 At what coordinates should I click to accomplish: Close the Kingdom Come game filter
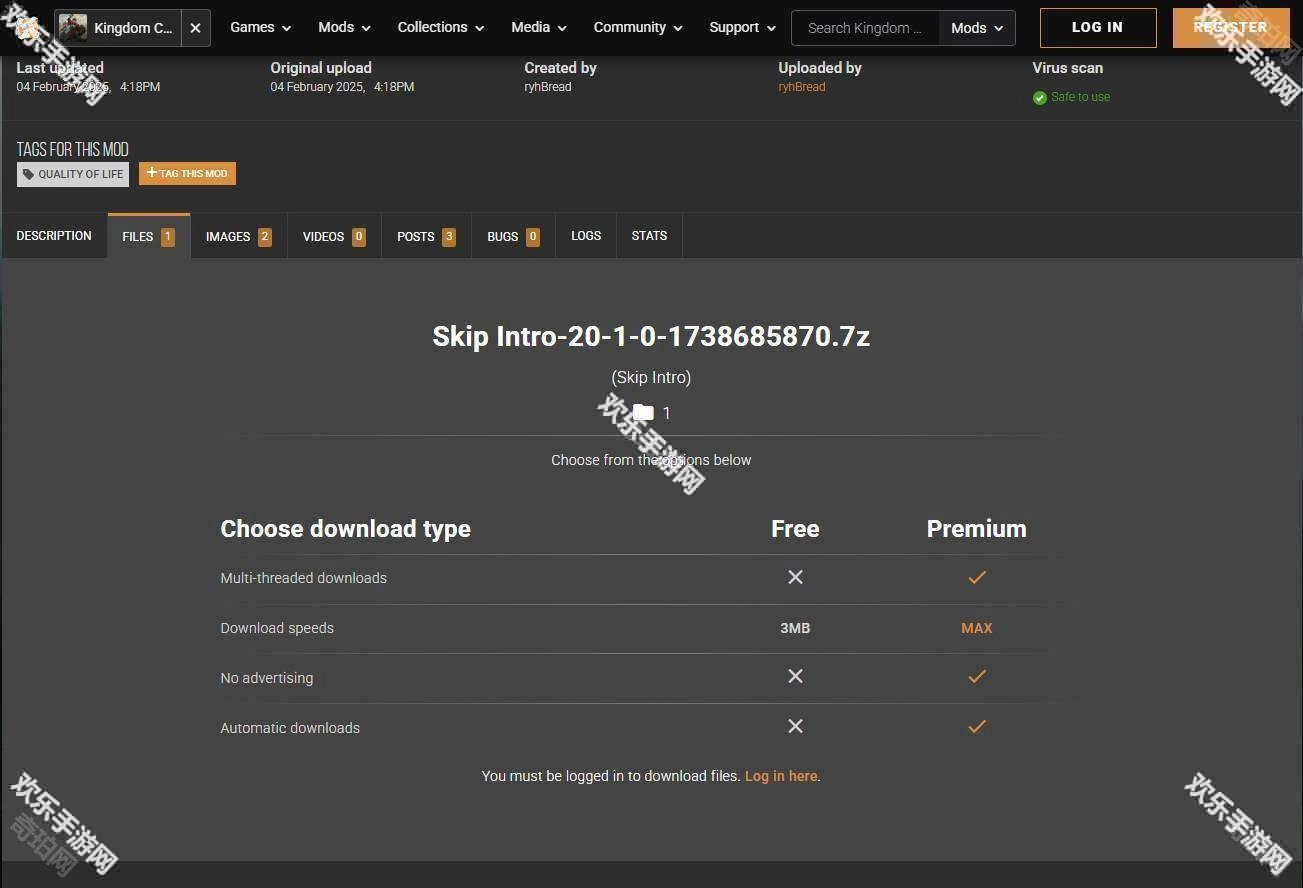pyautogui.click(x=195, y=28)
